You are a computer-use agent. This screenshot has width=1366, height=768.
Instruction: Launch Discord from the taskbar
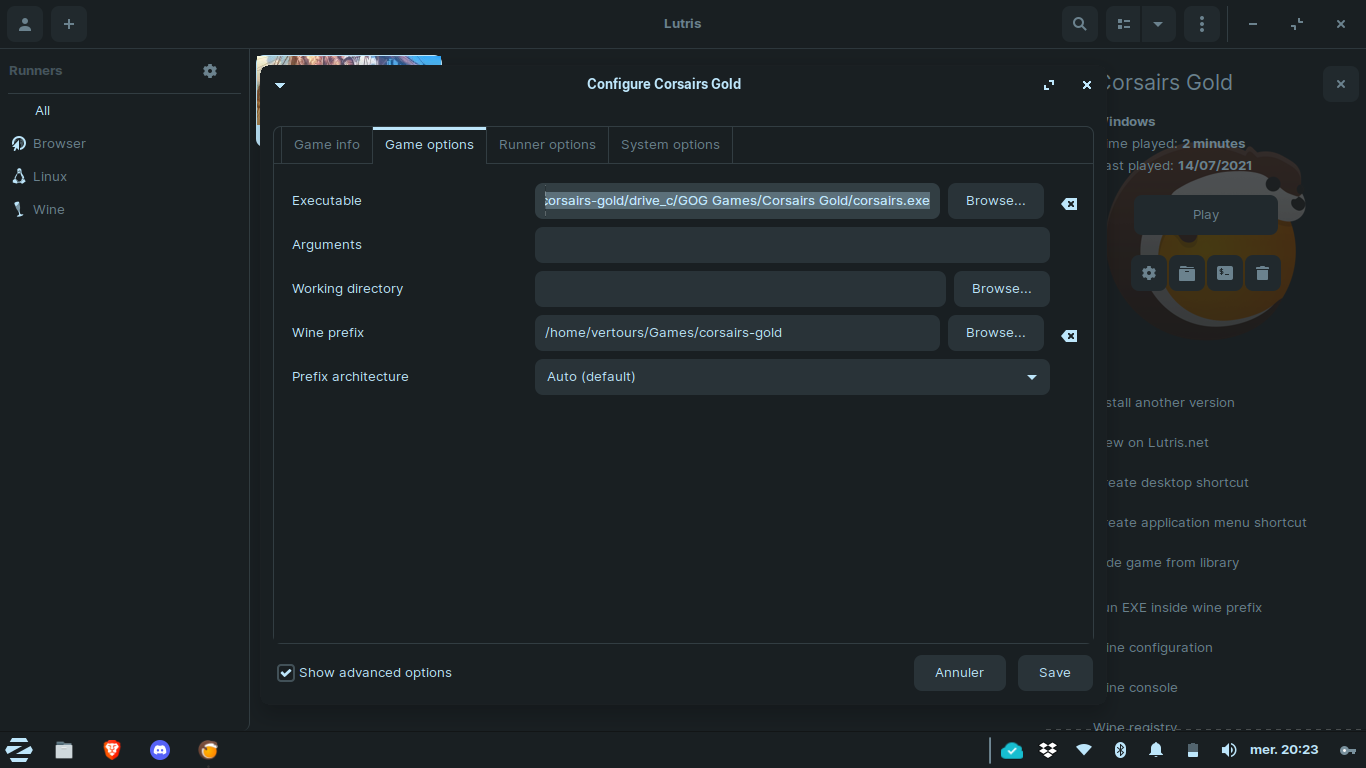[x=159, y=750]
